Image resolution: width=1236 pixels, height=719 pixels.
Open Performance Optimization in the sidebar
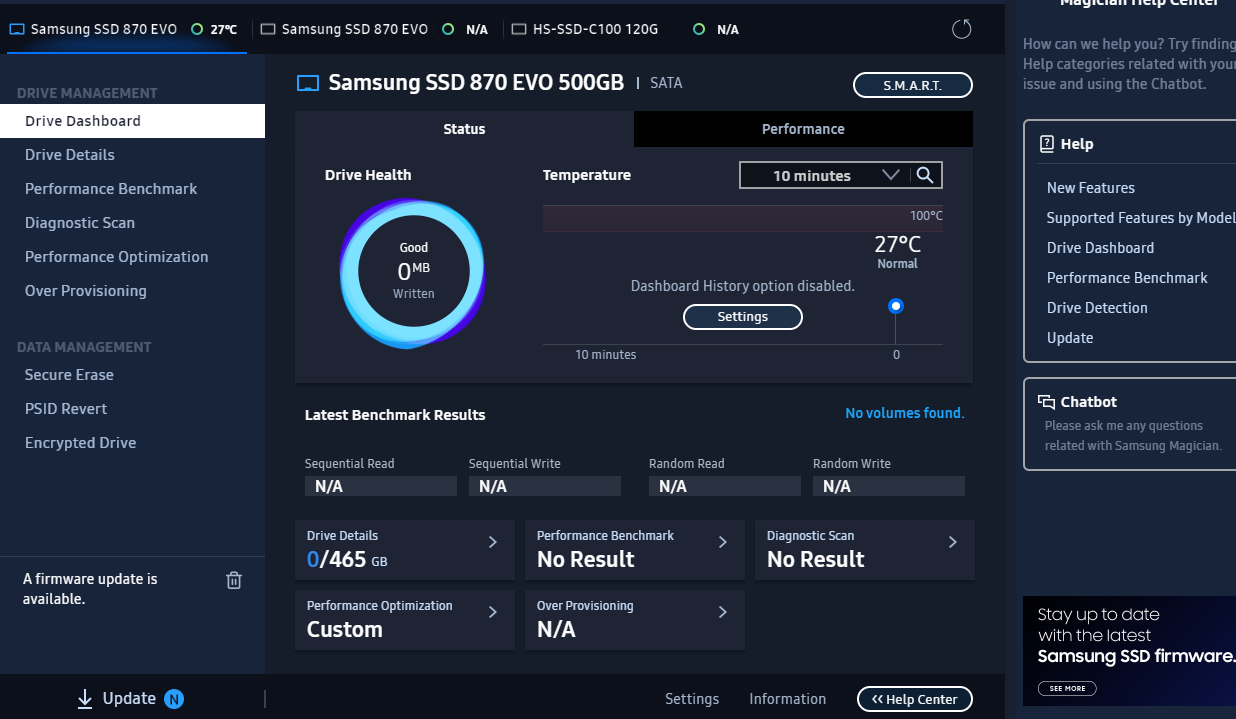click(x=132, y=257)
